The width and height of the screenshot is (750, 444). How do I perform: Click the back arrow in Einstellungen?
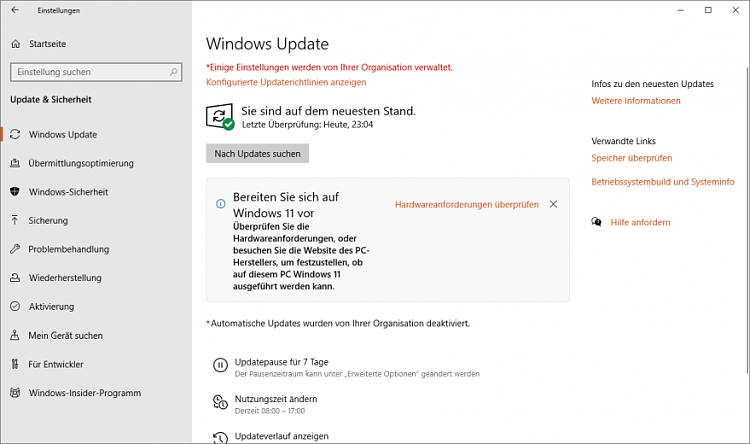click(15, 10)
